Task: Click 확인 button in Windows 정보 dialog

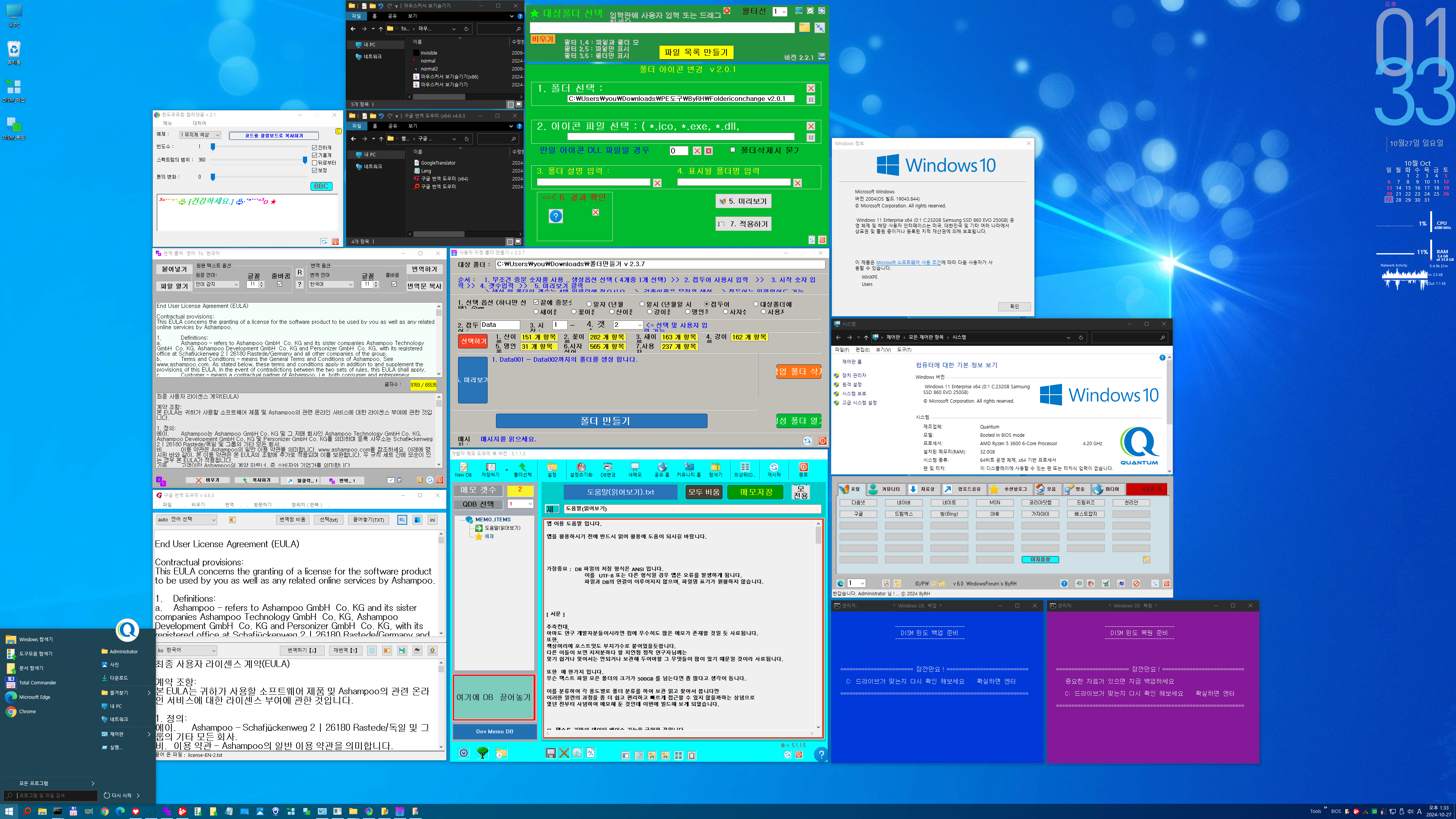Action: tap(1014, 306)
